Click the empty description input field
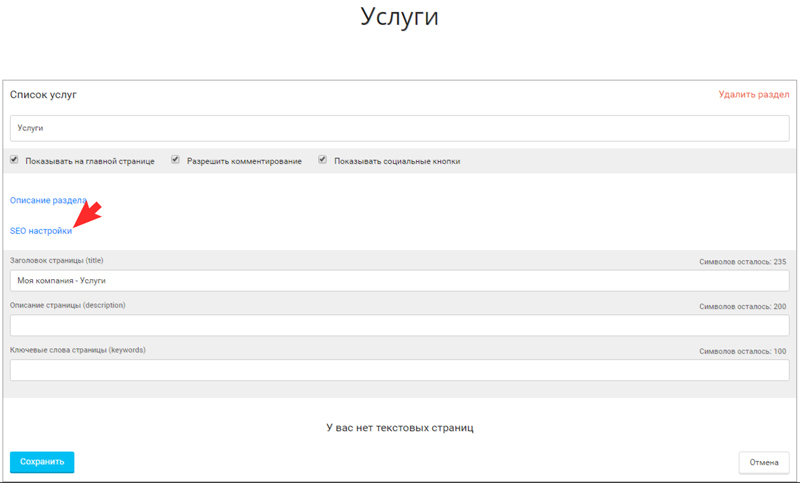Image resolution: width=800 pixels, height=483 pixels. (x=399, y=325)
